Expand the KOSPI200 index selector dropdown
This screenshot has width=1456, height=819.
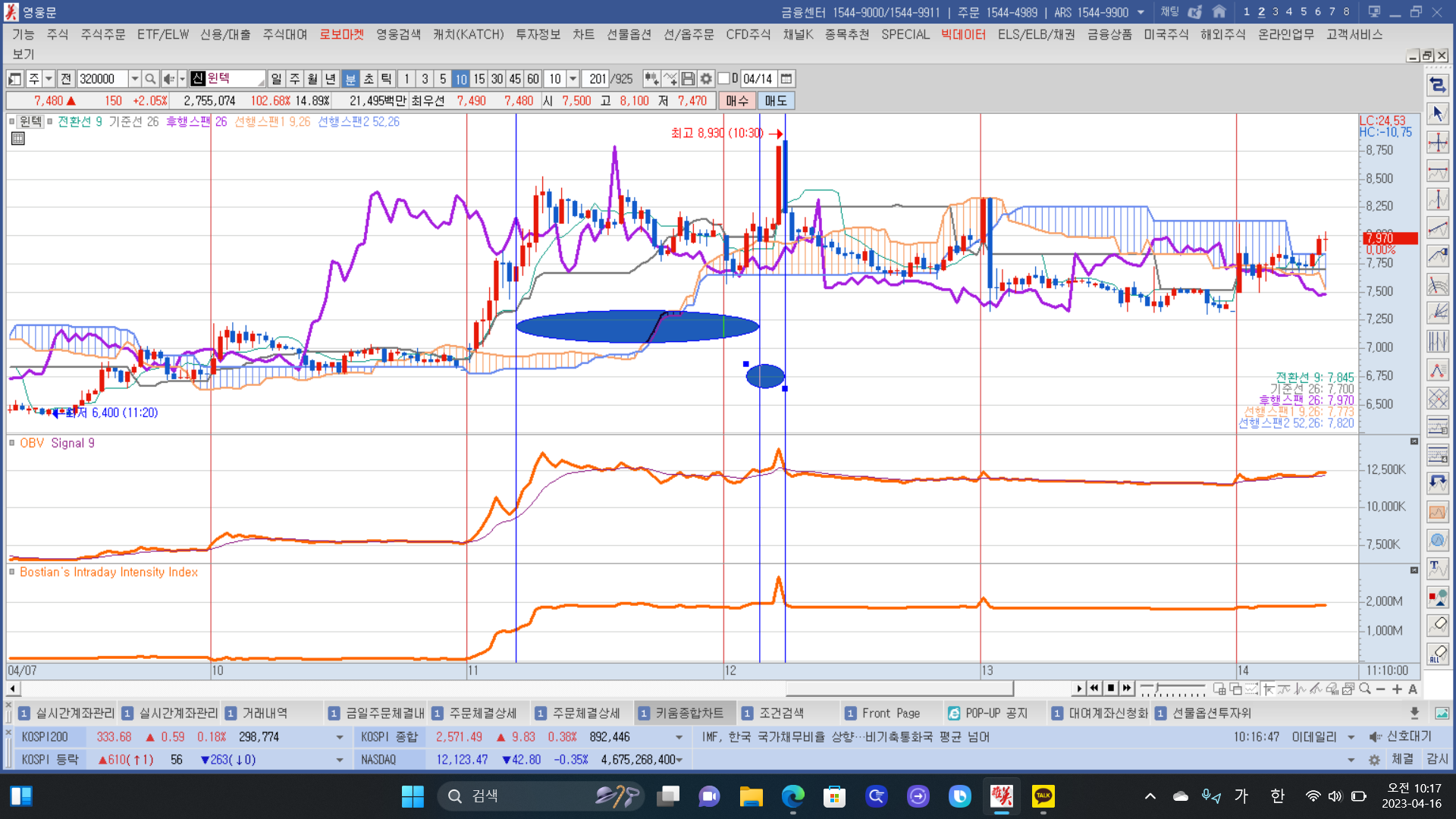(x=339, y=737)
